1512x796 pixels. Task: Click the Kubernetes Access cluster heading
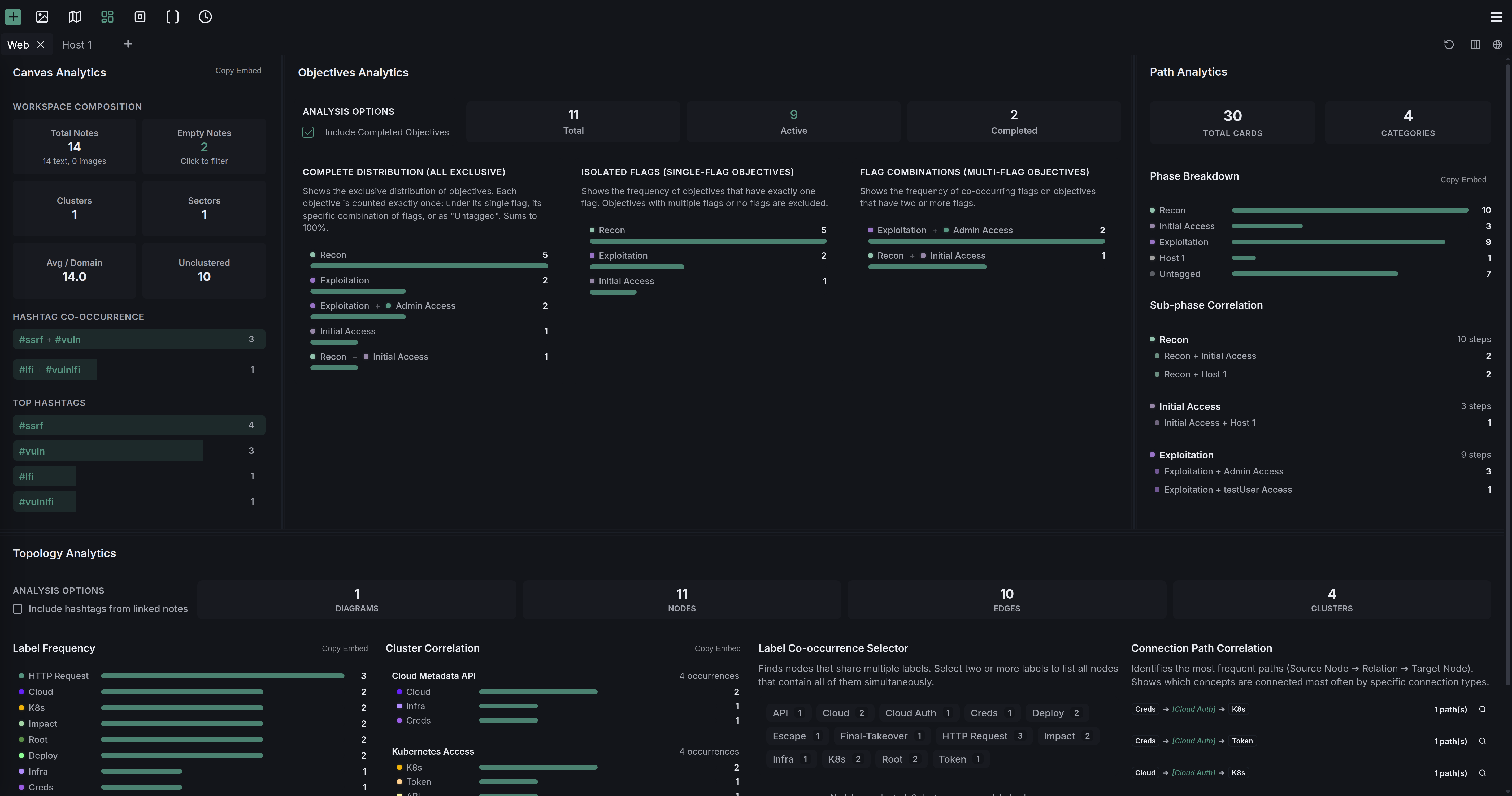433,751
